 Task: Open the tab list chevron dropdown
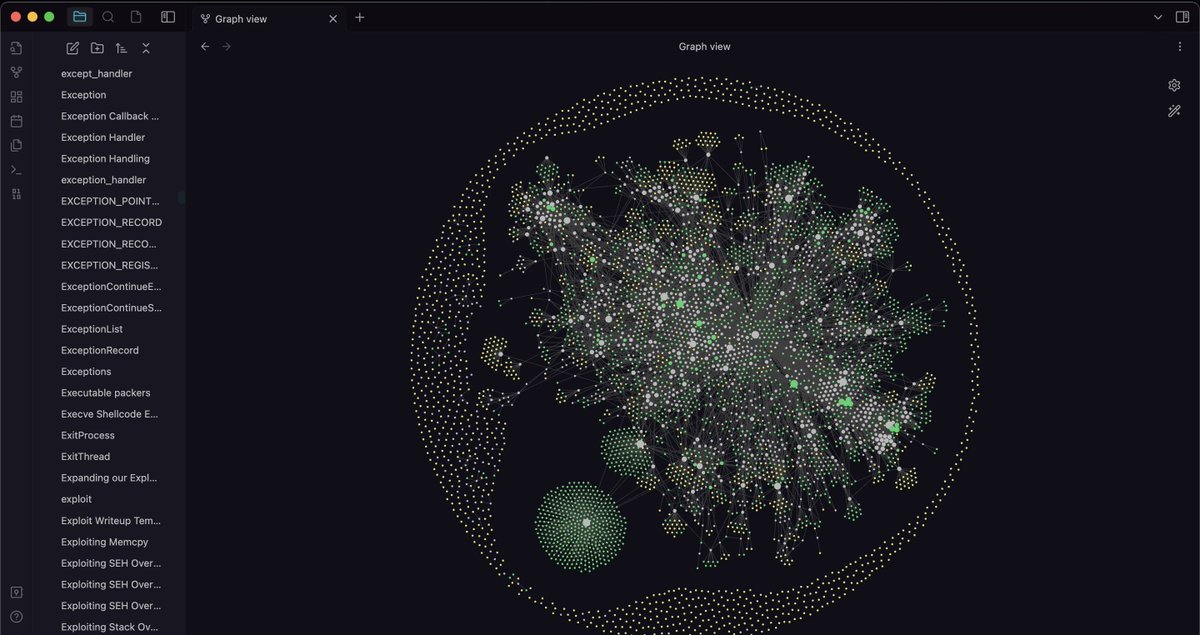[x=1158, y=17]
